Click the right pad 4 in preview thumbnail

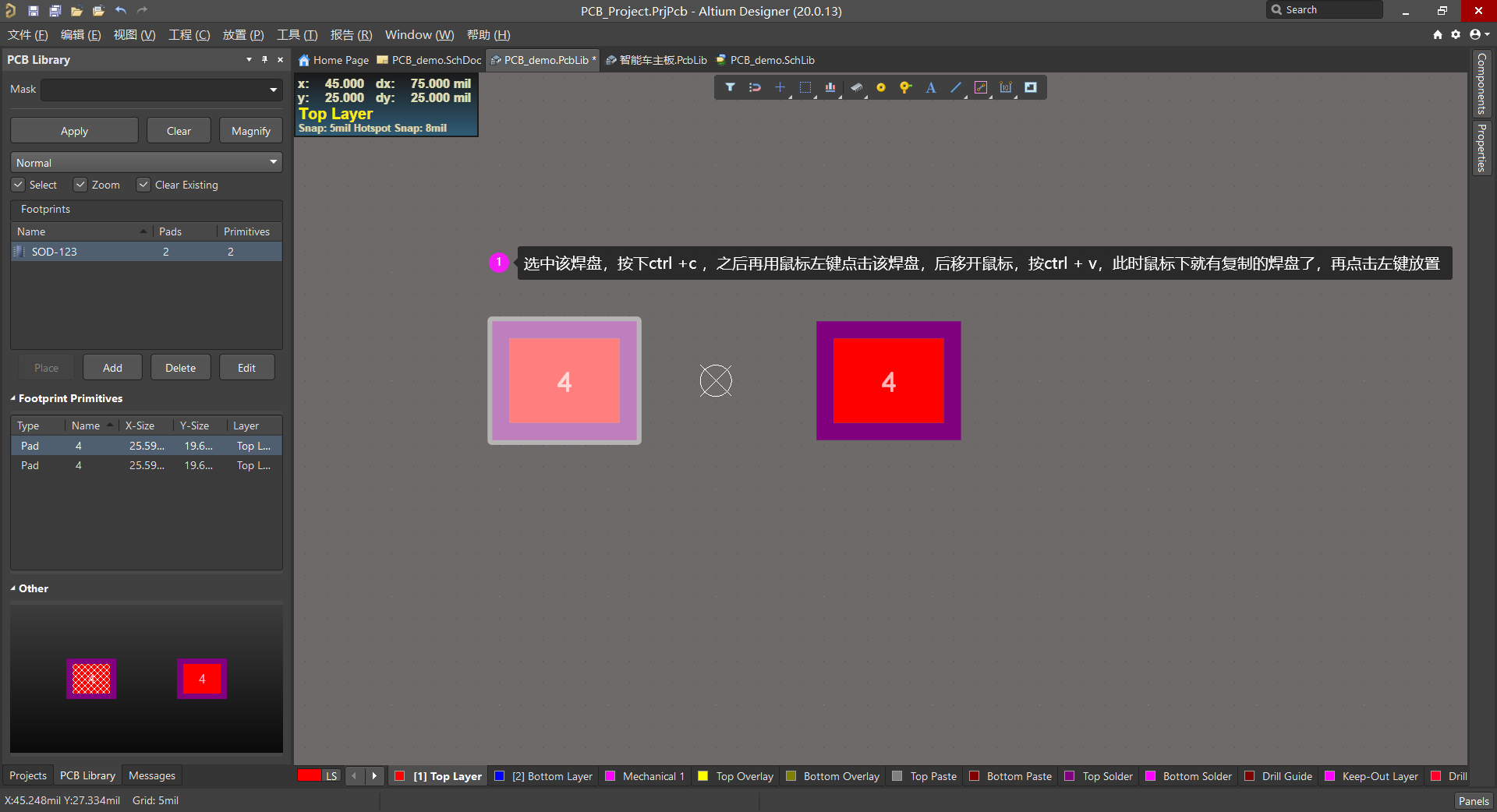point(202,679)
